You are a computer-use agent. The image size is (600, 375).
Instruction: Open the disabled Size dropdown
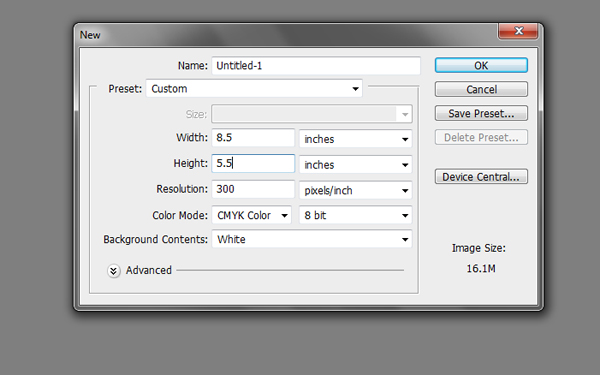pyautogui.click(x=312, y=114)
